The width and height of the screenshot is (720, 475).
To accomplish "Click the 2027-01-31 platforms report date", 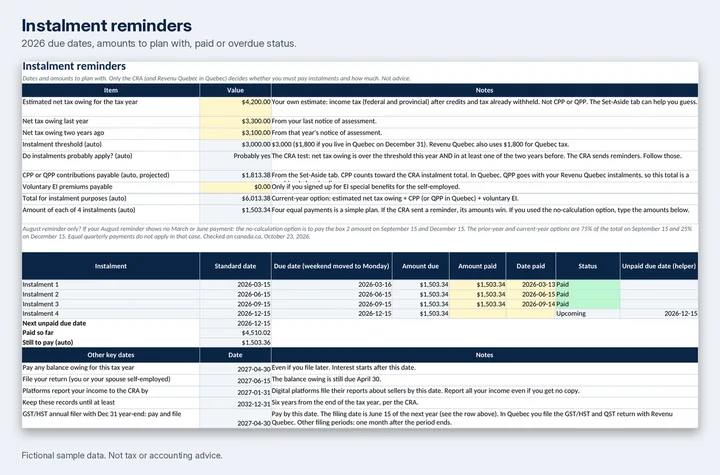I will pyautogui.click(x=236, y=392).
